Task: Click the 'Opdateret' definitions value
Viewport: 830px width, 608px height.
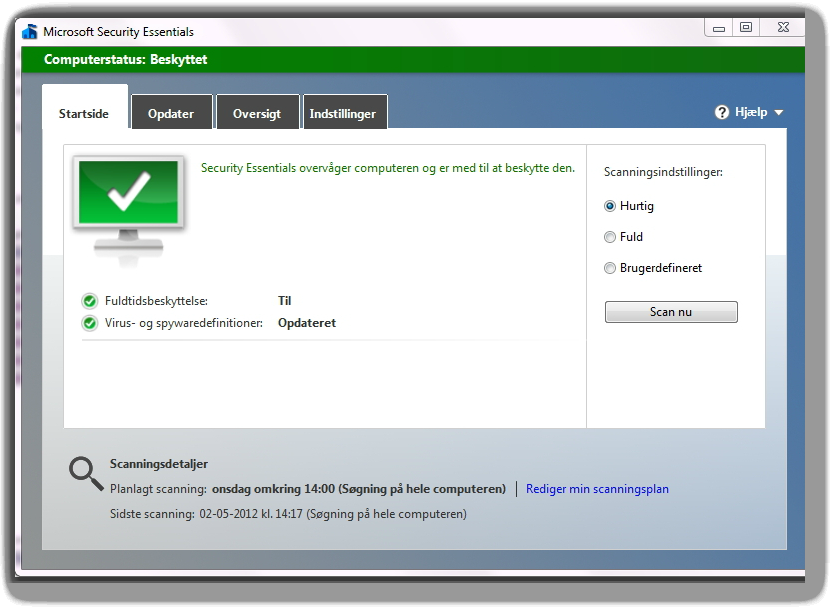Action: [x=306, y=323]
